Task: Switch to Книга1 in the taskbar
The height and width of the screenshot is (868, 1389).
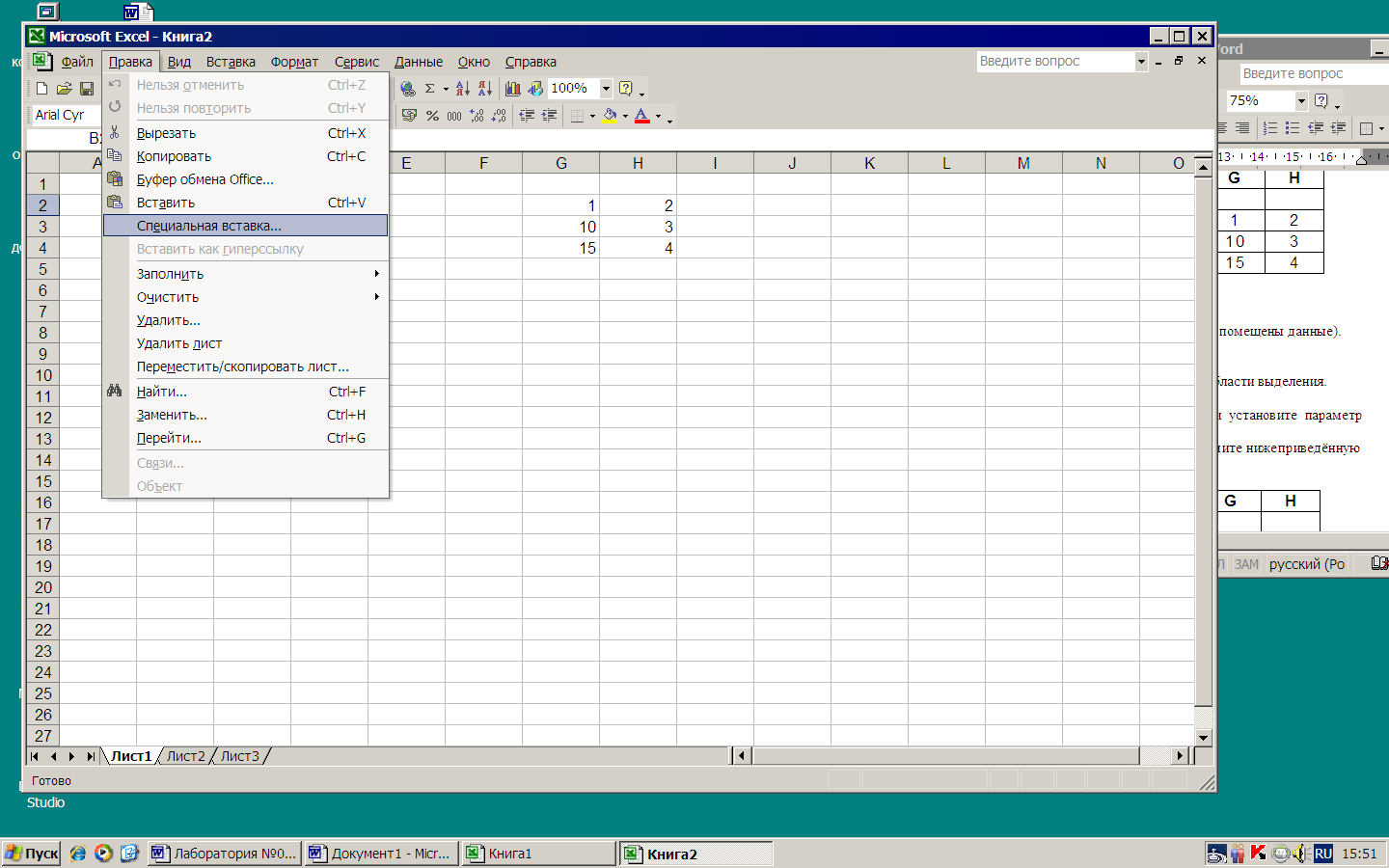Action: (x=537, y=854)
